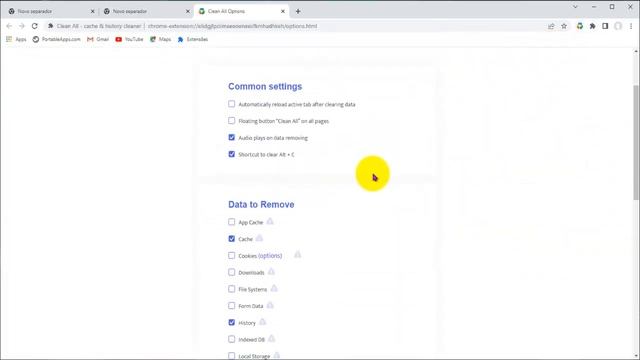Select the Clean All Options tab
The width and height of the screenshot is (640, 360).
(x=241, y=11)
